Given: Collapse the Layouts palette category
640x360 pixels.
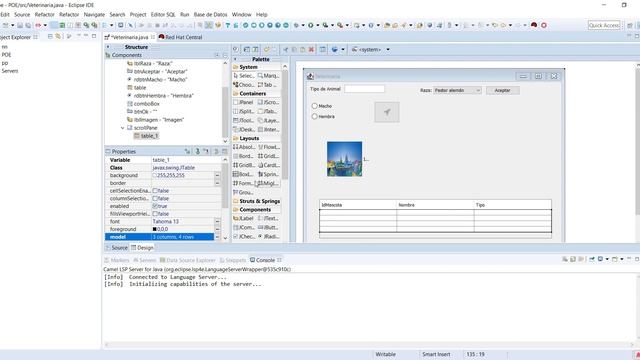Looking at the screenshot, I should (256, 138).
